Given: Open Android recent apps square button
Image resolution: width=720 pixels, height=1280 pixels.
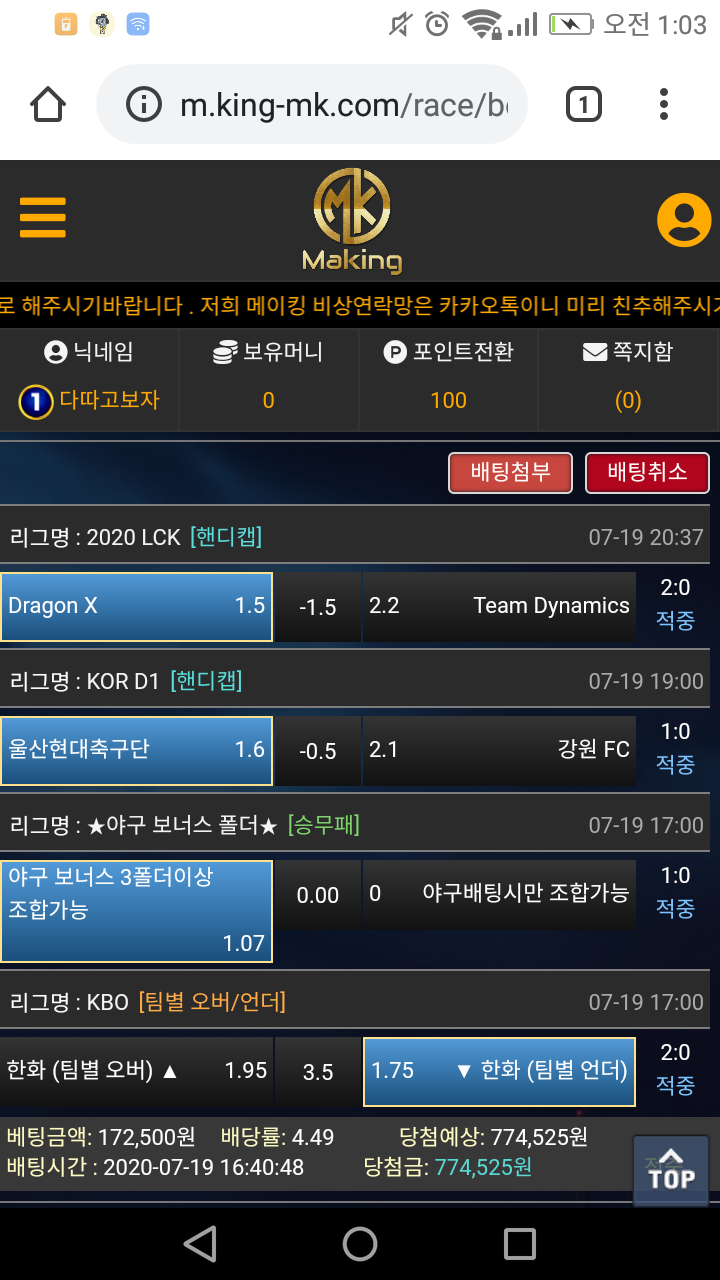Looking at the screenshot, I should coord(520,1244).
